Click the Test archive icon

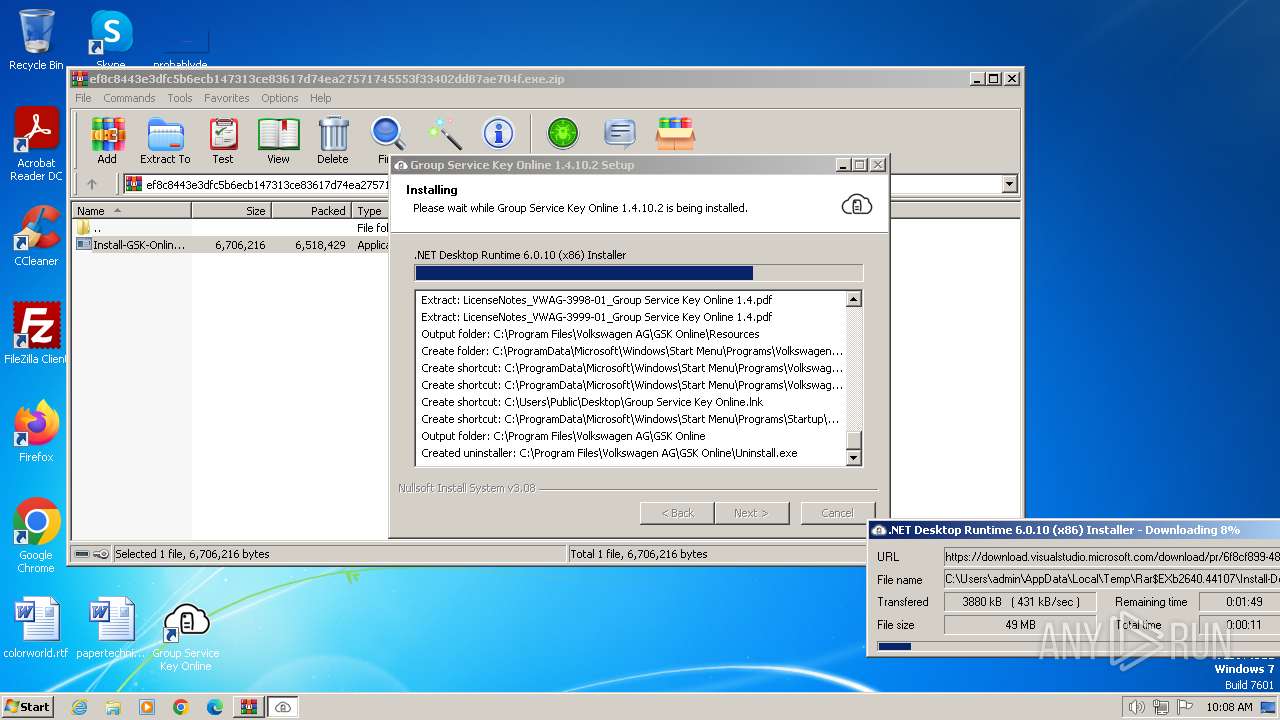point(223,140)
